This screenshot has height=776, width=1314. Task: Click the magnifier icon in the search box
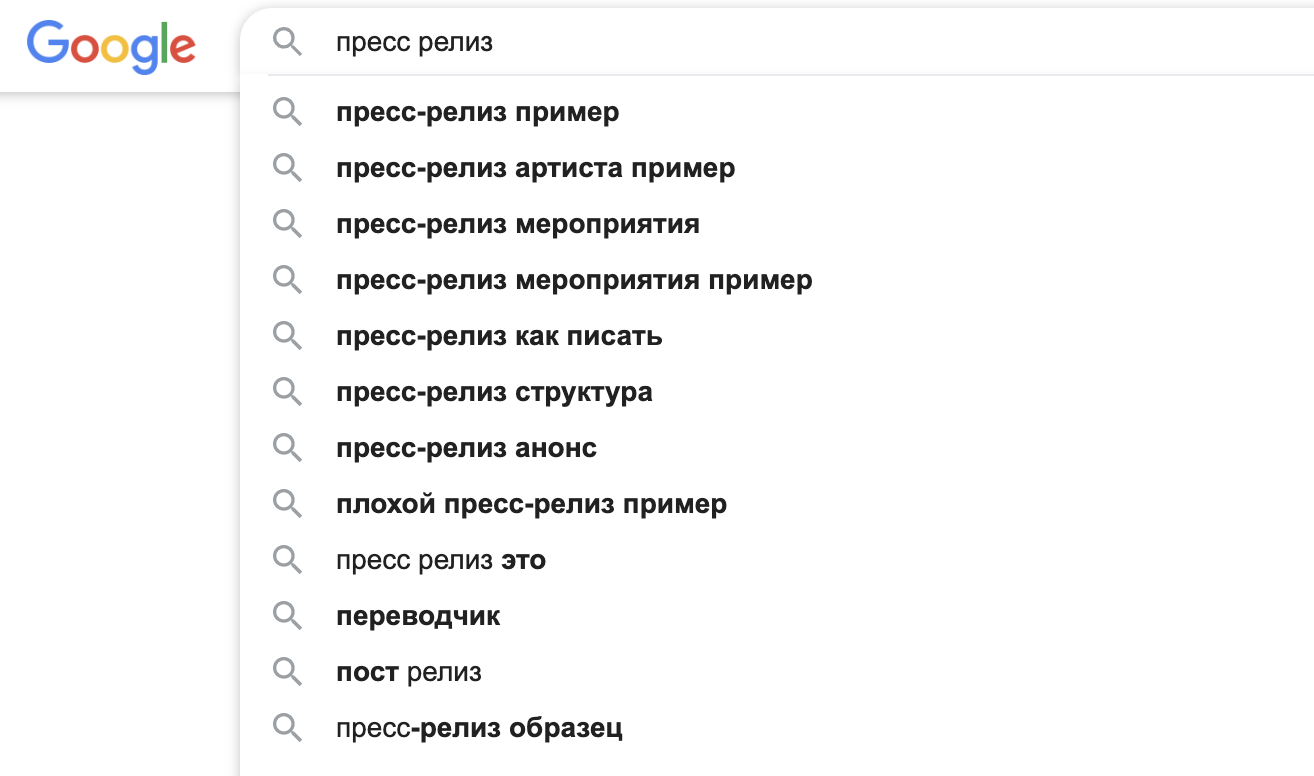[x=287, y=43]
